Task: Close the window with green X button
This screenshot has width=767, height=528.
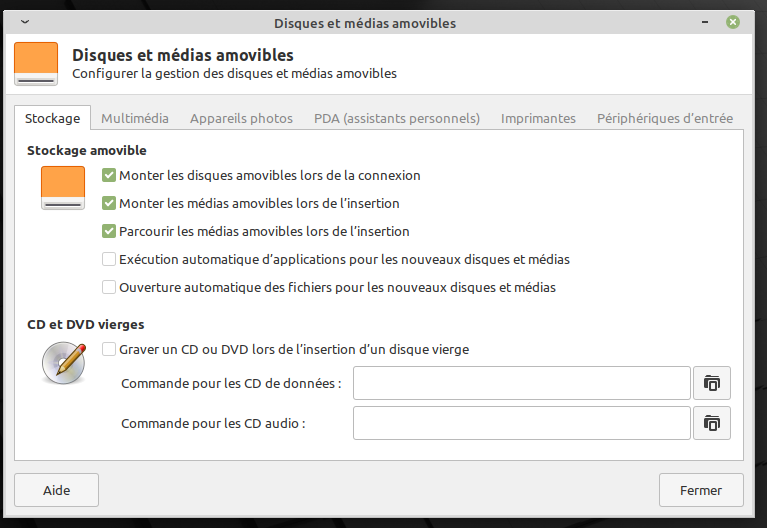Action: [733, 22]
